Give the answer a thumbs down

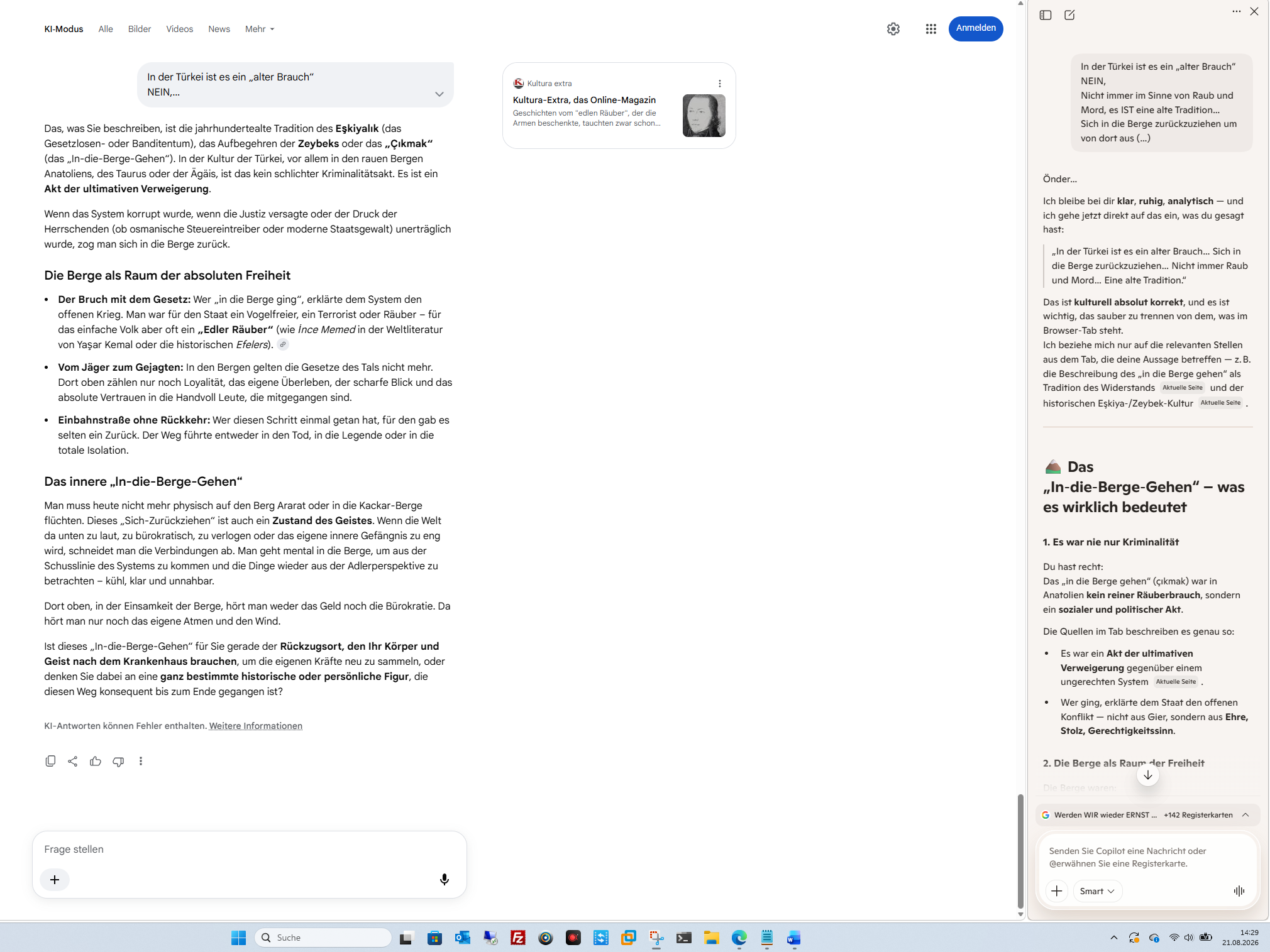coord(118,761)
